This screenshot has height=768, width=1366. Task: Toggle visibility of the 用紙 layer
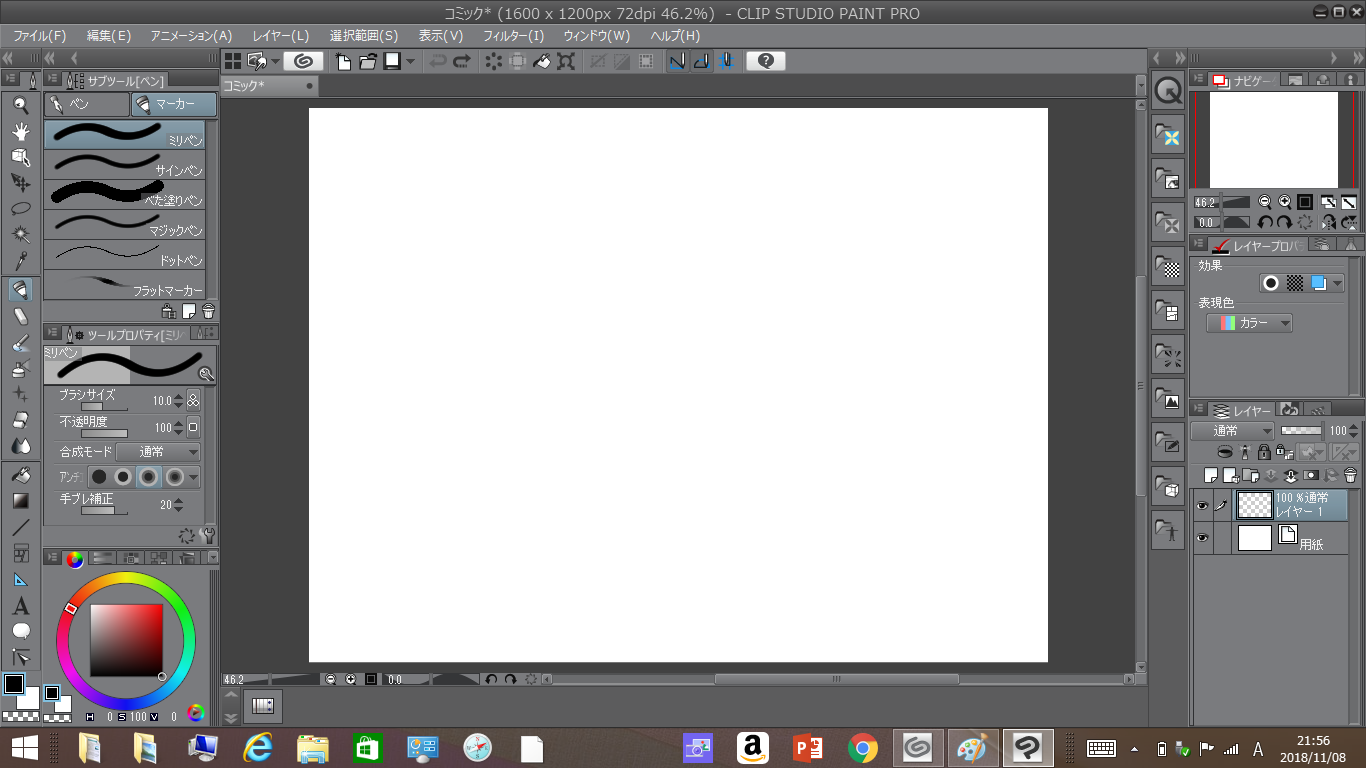coord(1202,539)
